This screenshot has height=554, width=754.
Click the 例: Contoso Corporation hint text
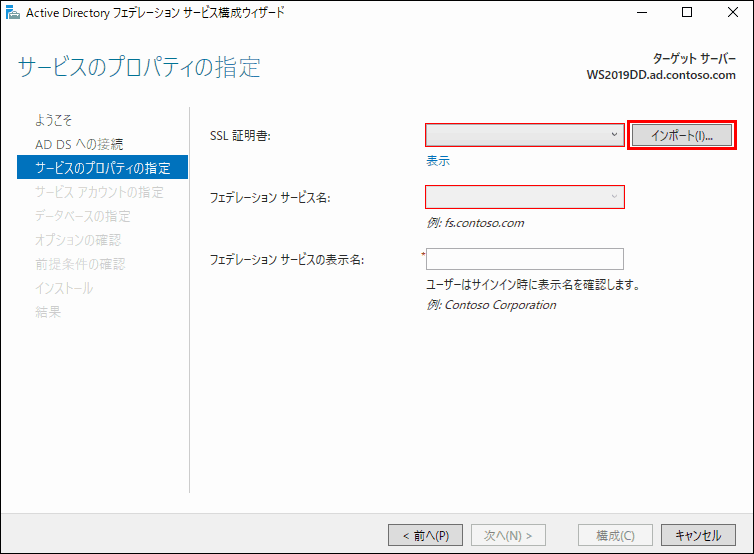click(x=491, y=305)
